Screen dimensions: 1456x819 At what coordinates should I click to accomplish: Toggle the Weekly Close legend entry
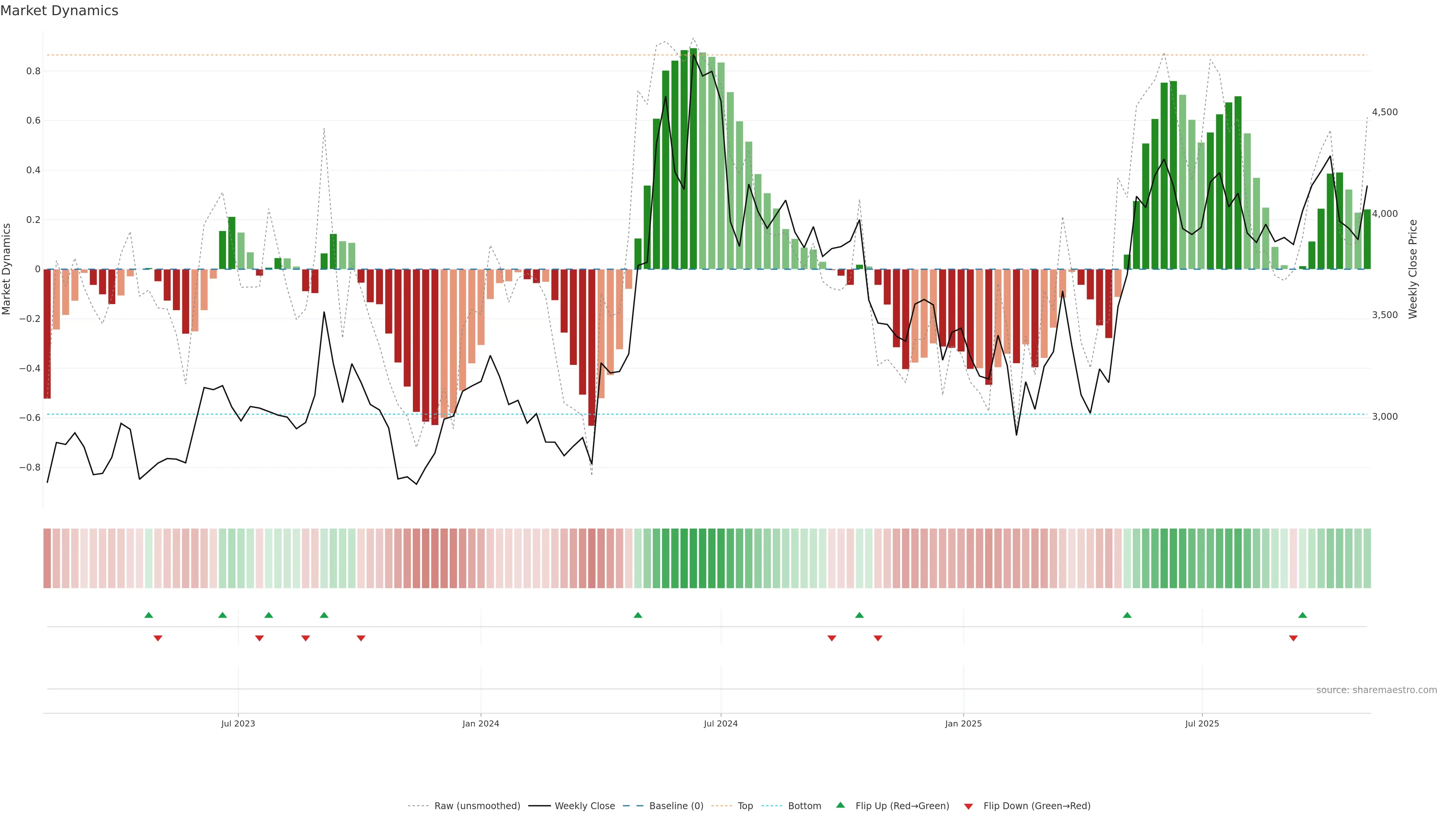pyautogui.click(x=584, y=806)
